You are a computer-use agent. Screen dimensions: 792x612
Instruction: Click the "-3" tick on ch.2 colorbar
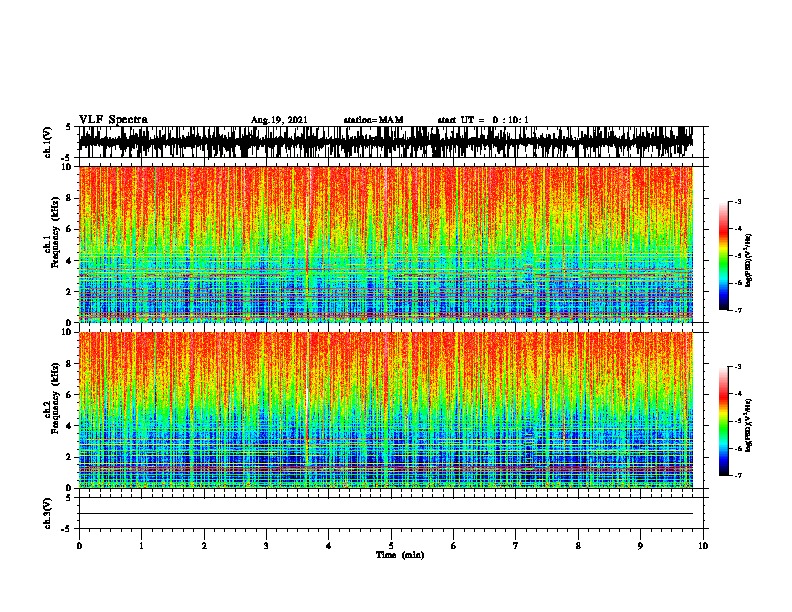click(738, 367)
